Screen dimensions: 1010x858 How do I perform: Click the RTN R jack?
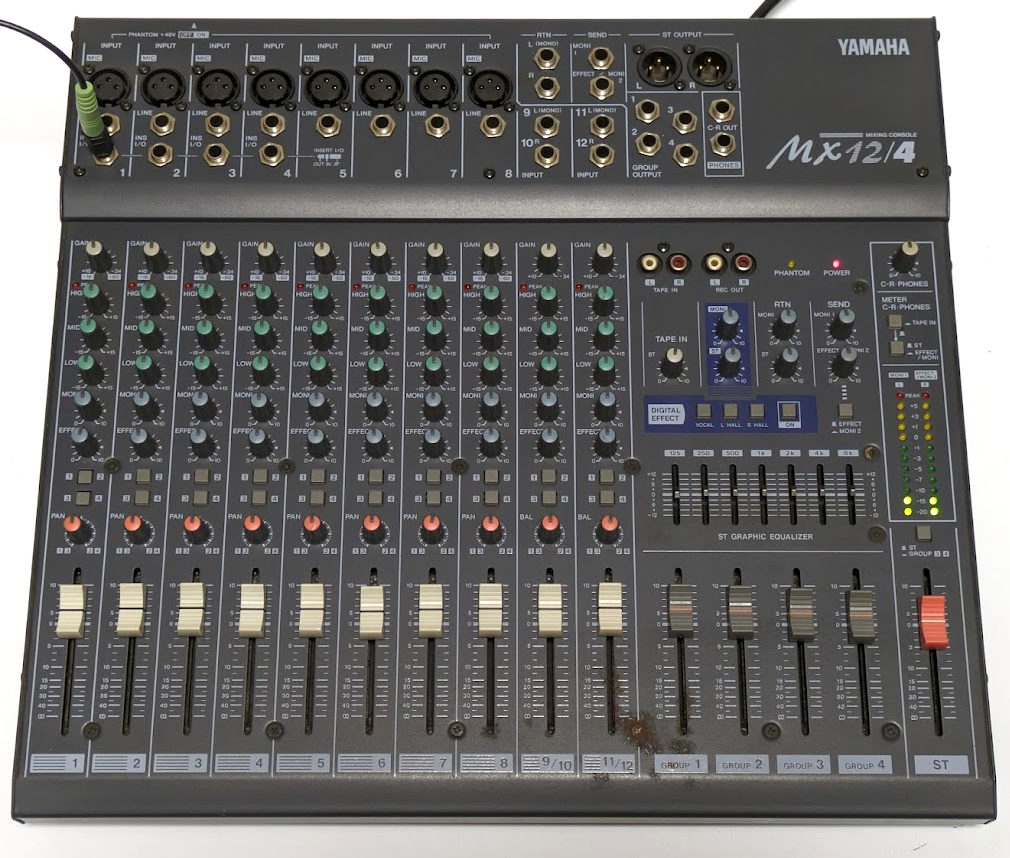(x=546, y=86)
